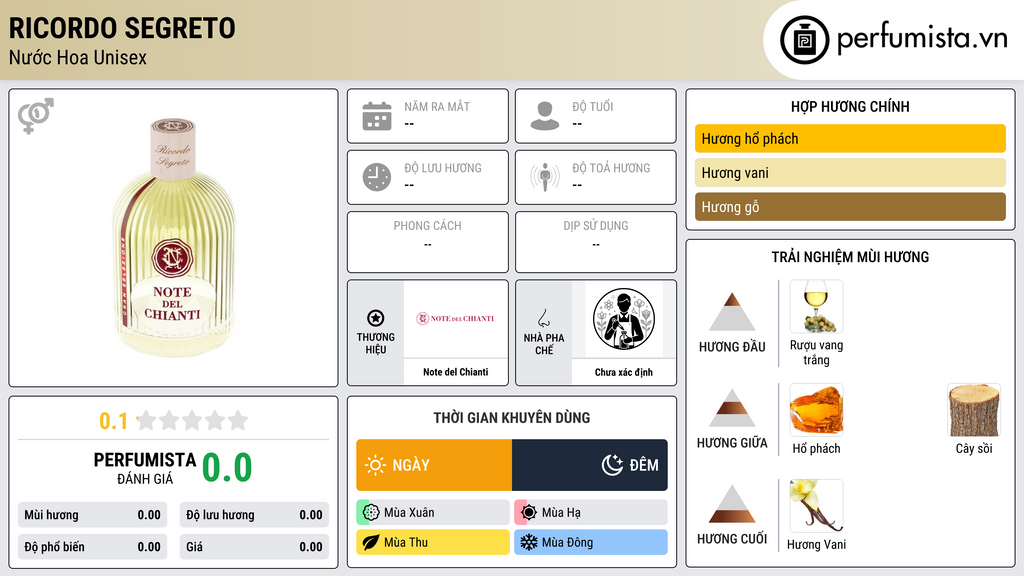
Task: Click the vanilla Hương Vani note image
Action: point(816,506)
